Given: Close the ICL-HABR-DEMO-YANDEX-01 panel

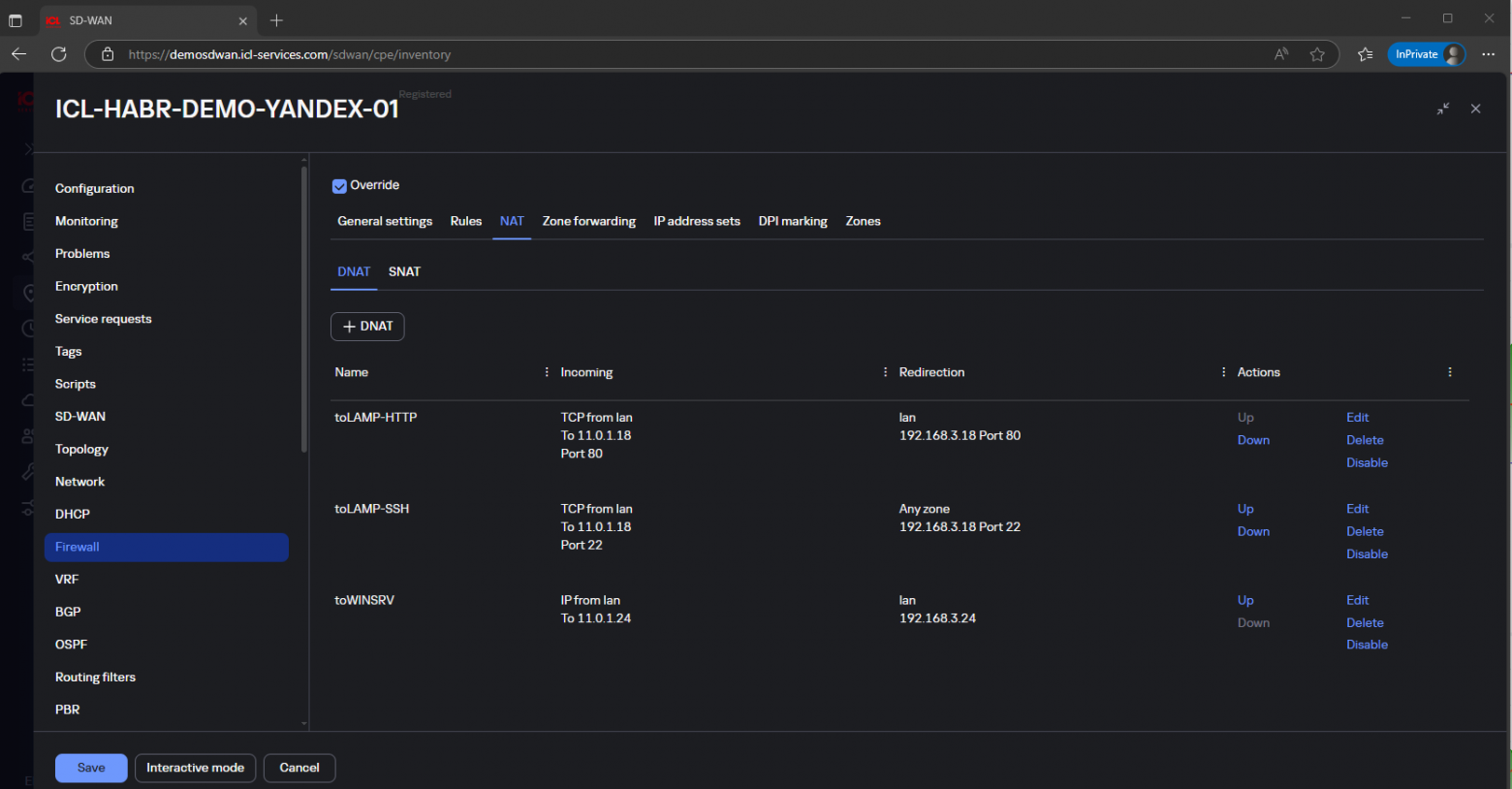Looking at the screenshot, I should 1475,109.
